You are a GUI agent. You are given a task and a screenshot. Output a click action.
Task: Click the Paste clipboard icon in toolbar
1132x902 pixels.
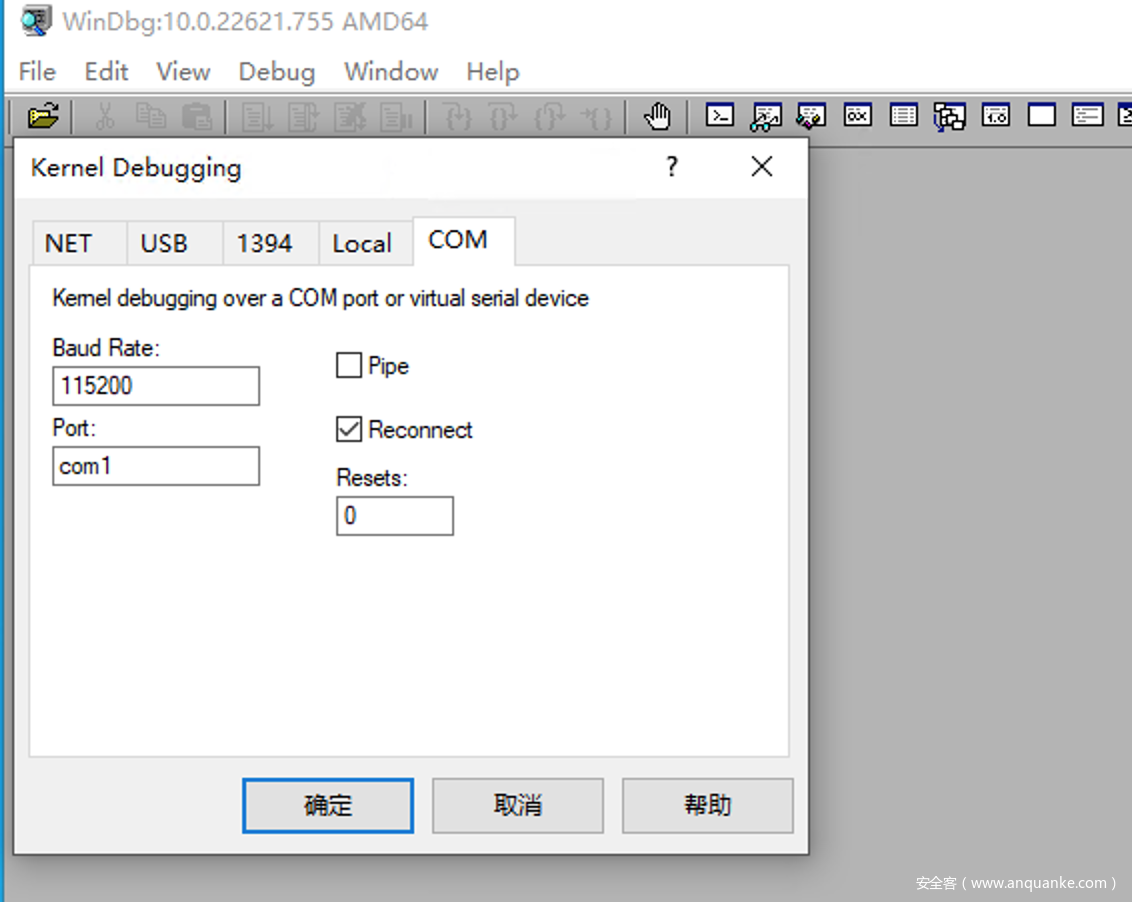coord(196,116)
